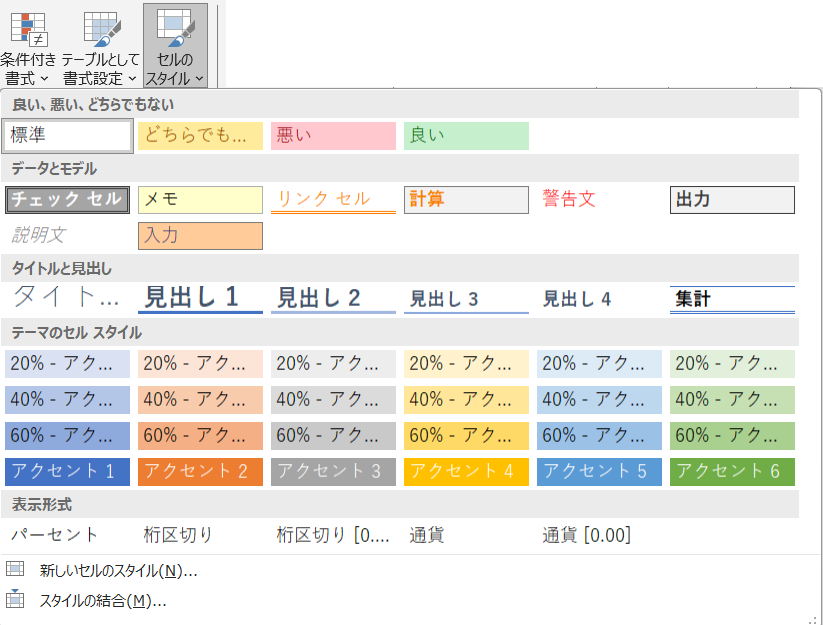Choose 新しいセルのスタイル(N)... menu entry
Screen dimensions: 823x625
coord(118,571)
